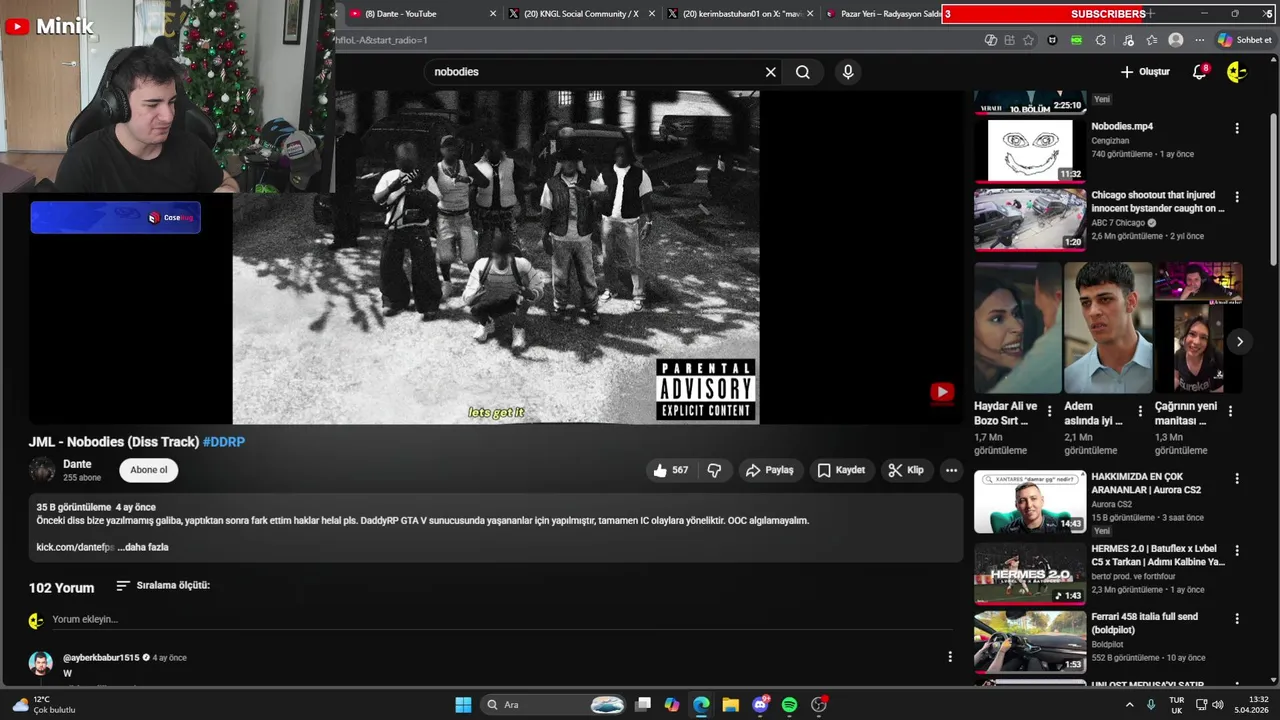Open the browser Extensions puzzle icon
The image size is (1280, 720).
[1101, 40]
